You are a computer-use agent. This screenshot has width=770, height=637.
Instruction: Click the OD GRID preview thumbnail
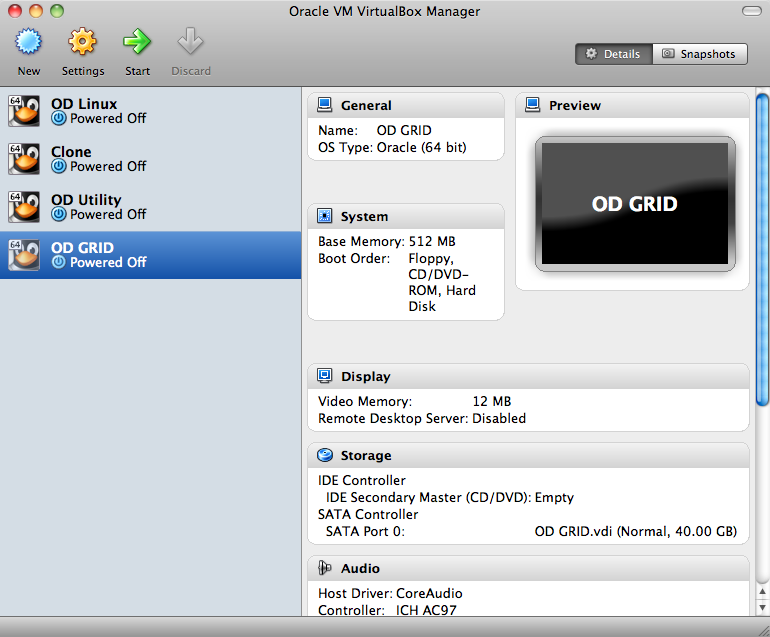coord(635,204)
